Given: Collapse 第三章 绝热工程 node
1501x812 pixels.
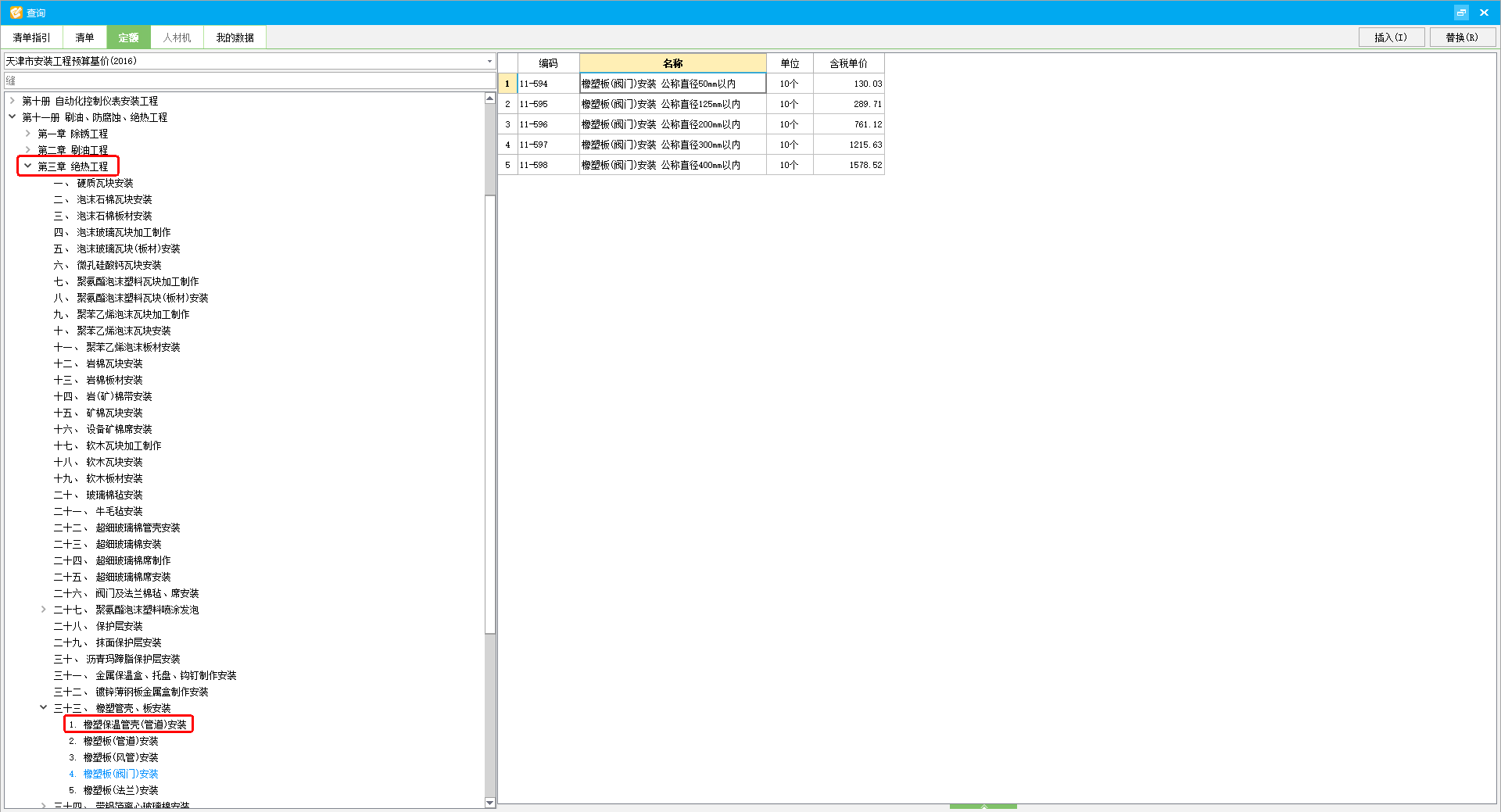Looking at the screenshot, I should 28,166.
